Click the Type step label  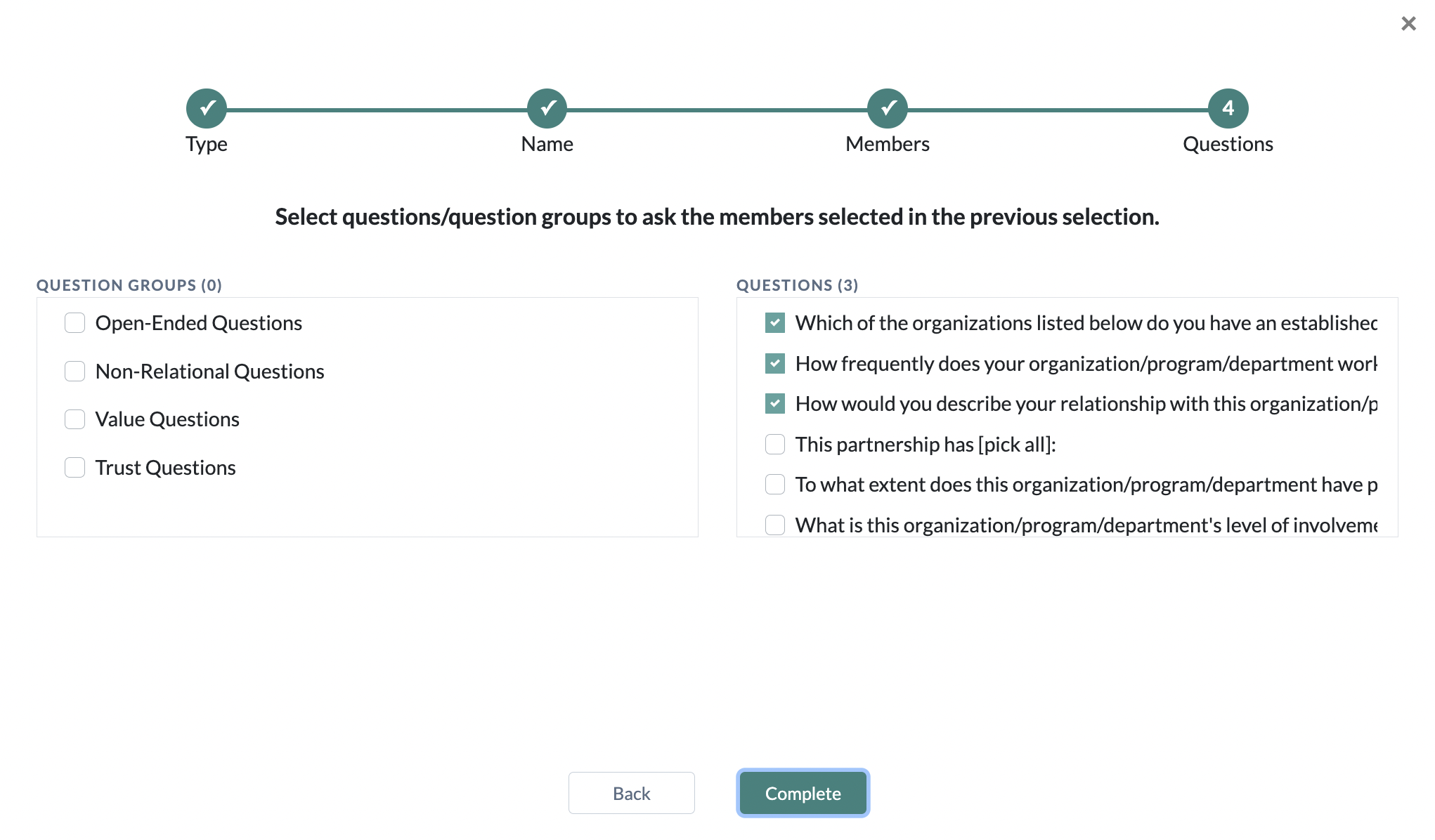(x=206, y=144)
